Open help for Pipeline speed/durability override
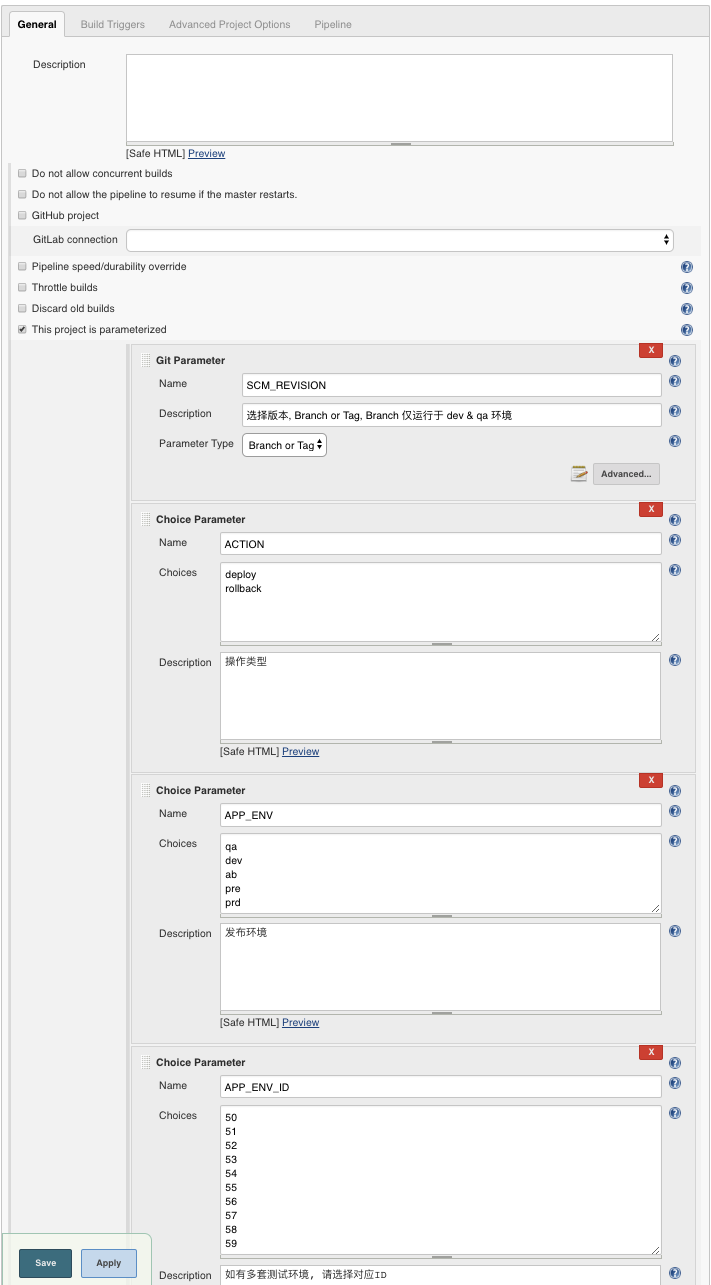This screenshot has height=1285, width=711. click(687, 267)
